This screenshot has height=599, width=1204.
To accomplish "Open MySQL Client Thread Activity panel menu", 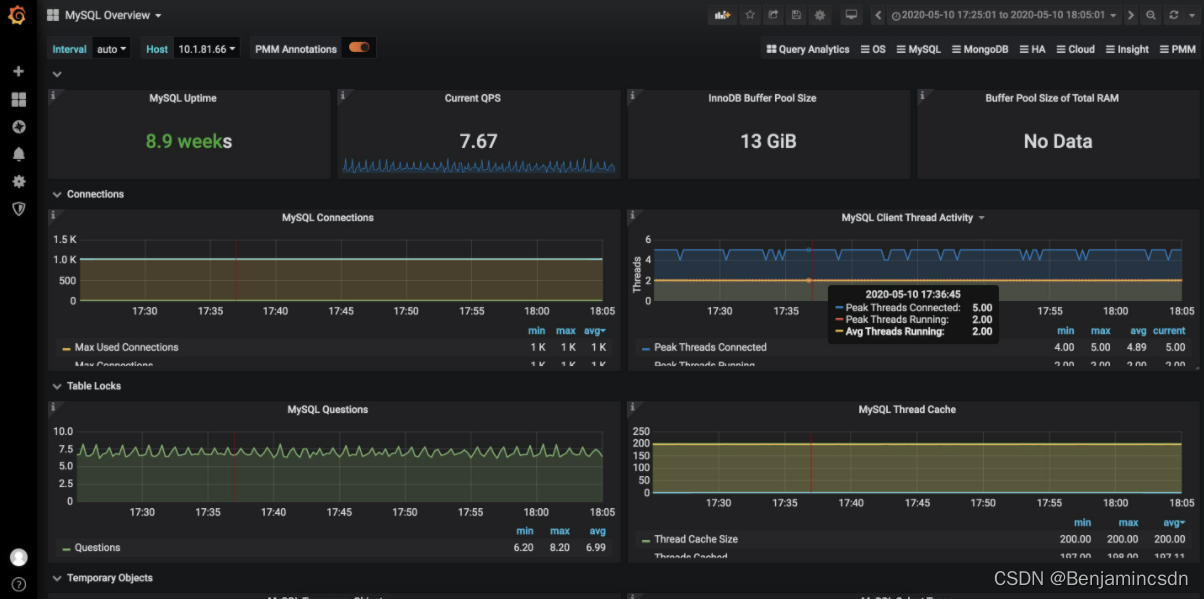I will coord(913,217).
